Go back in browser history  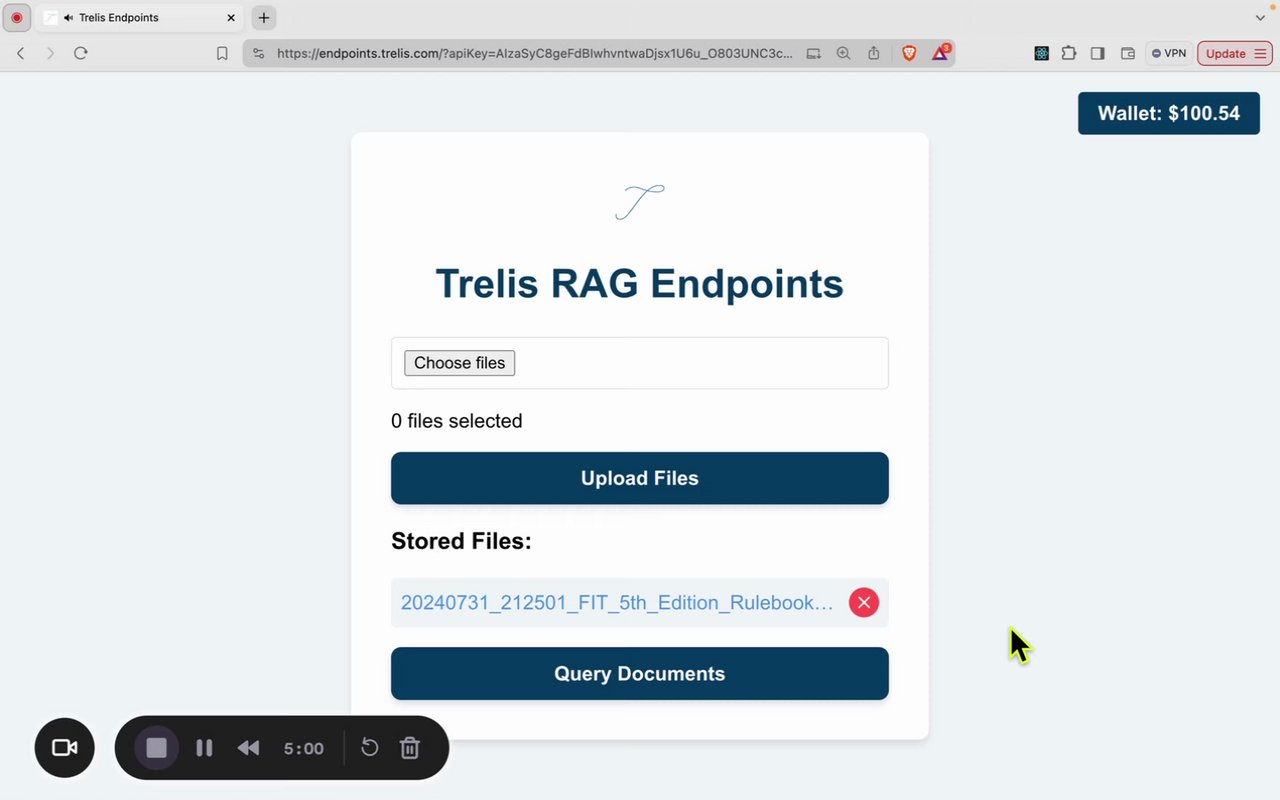pyautogui.click(x=20, y=53)
